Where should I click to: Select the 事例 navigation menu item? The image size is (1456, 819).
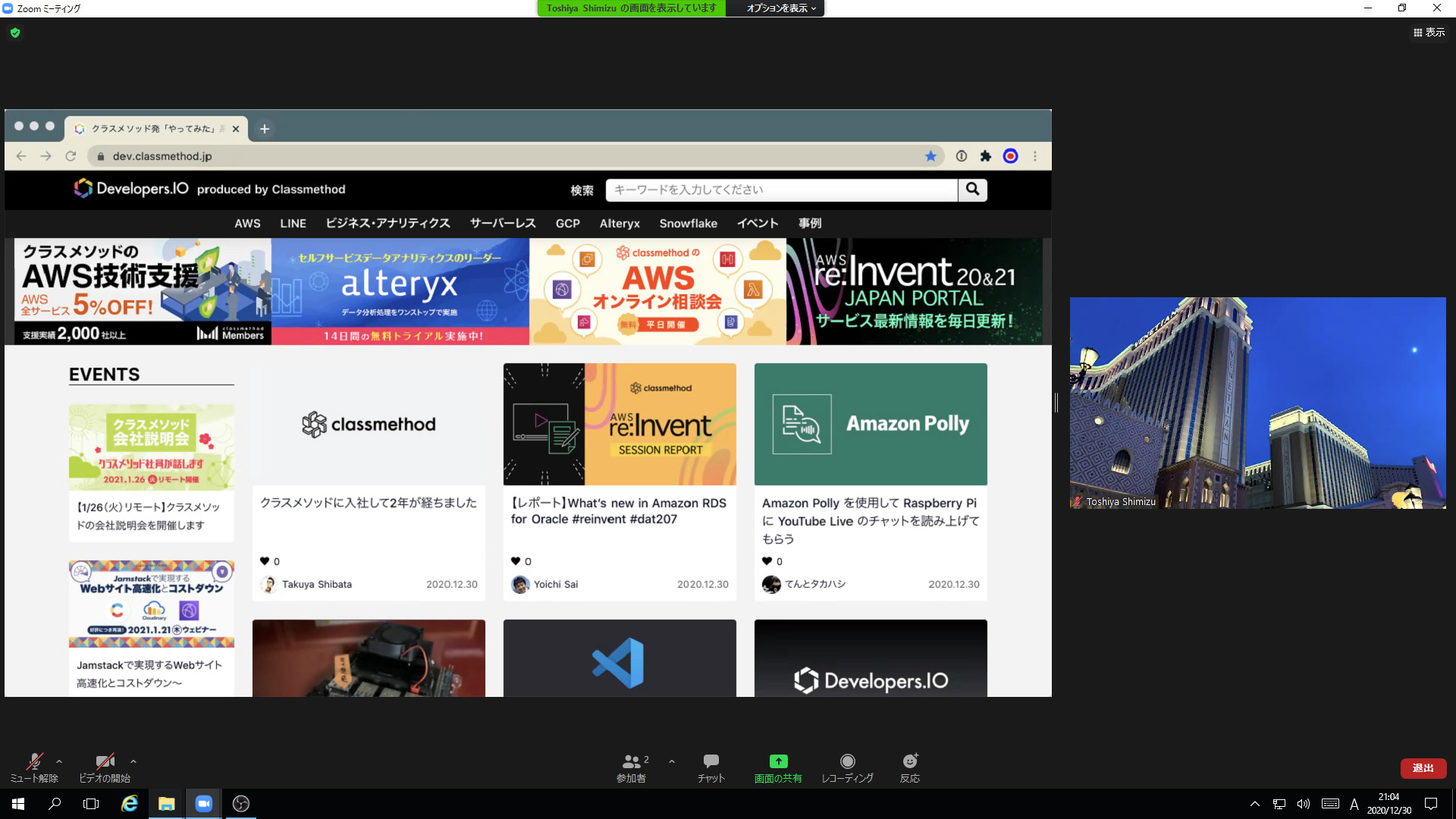click(810, 224)
